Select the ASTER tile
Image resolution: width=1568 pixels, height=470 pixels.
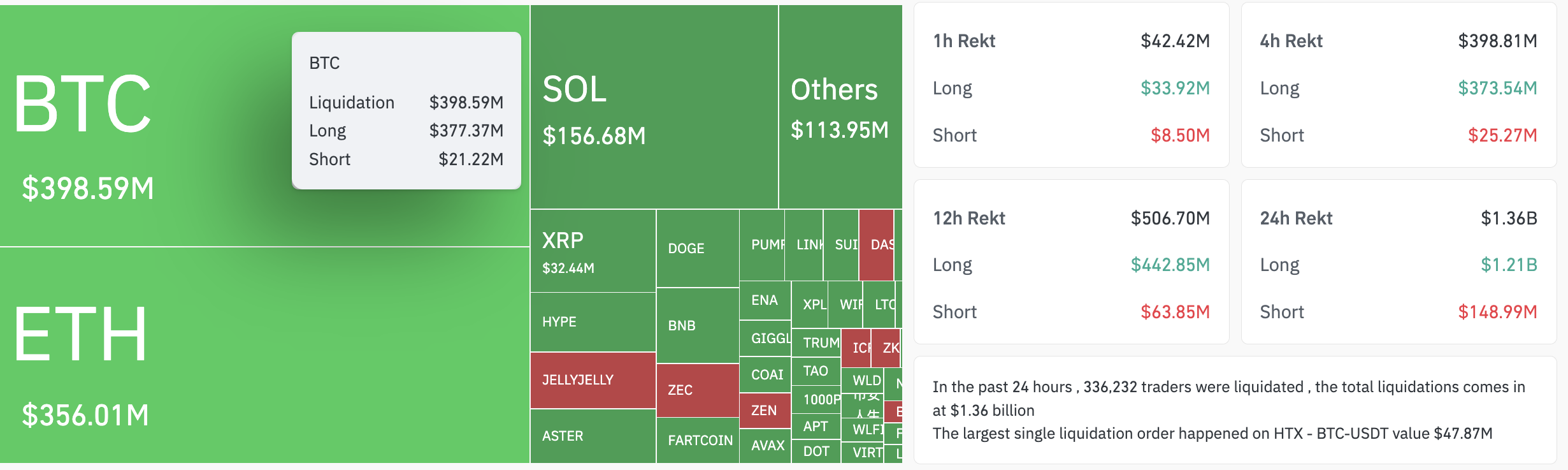coord(593,436)
